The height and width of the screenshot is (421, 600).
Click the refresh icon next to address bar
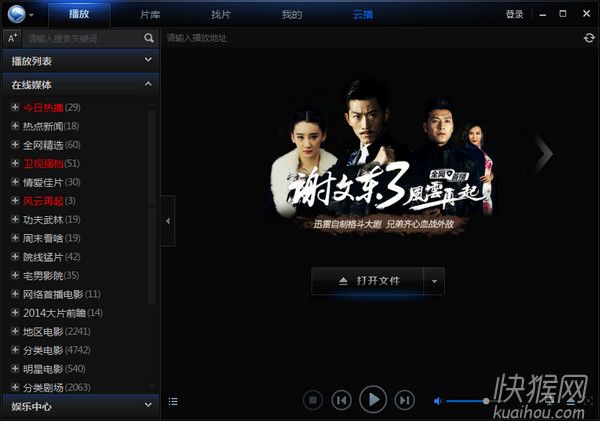(589, 38)
